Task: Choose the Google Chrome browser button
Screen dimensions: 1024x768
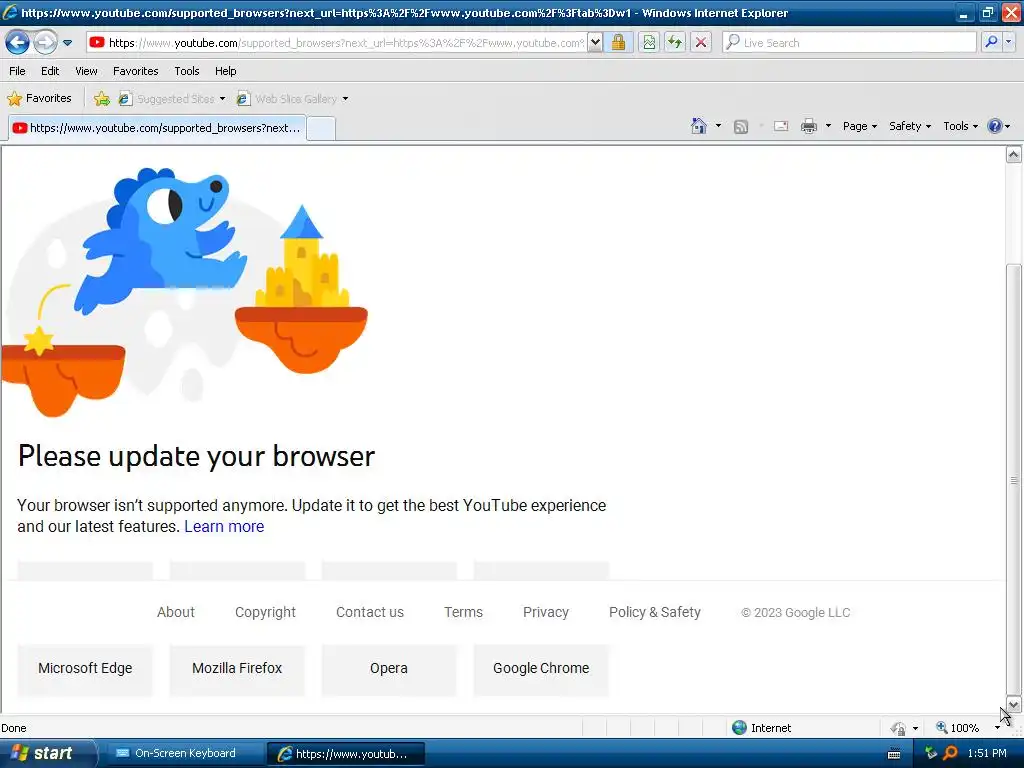Action: 541,669
